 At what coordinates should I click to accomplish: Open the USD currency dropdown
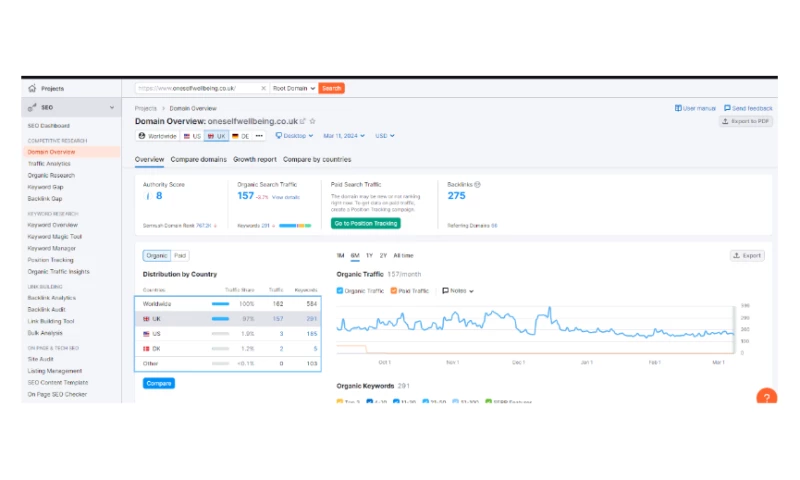[x=385, y=135]
